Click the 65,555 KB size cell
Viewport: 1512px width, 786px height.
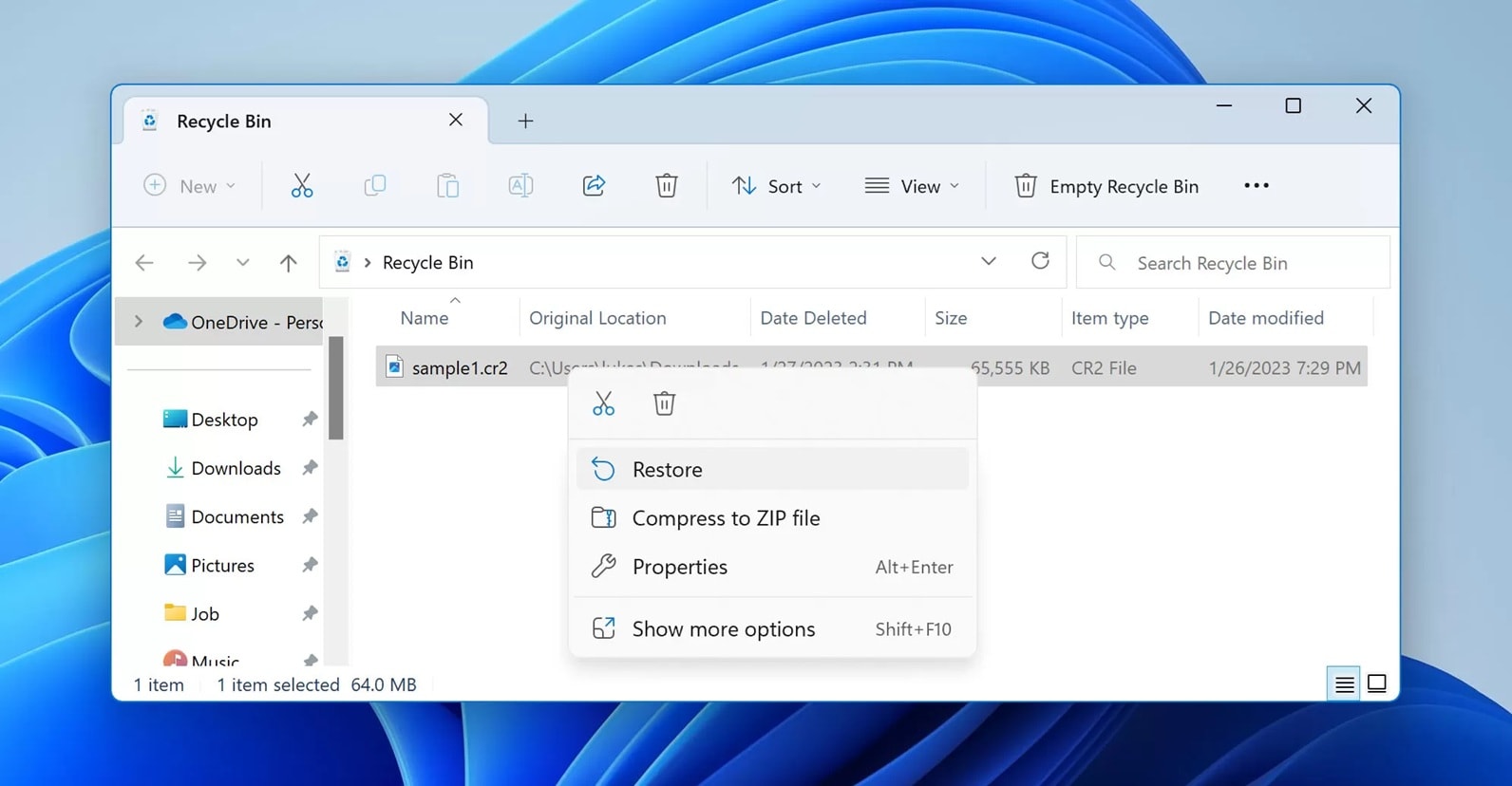1011,368
